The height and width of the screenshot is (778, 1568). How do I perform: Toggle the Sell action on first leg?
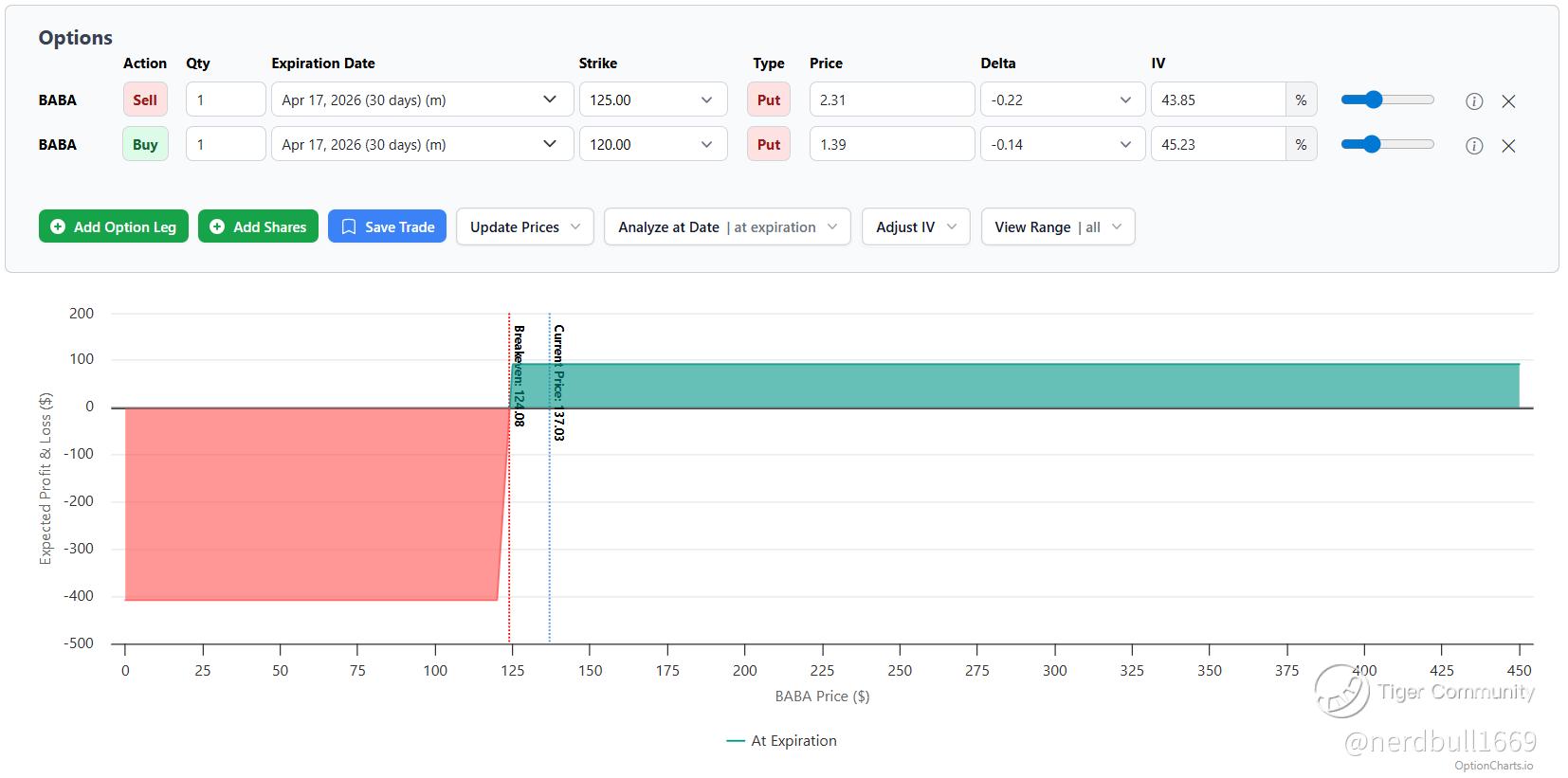pos(145,100)
